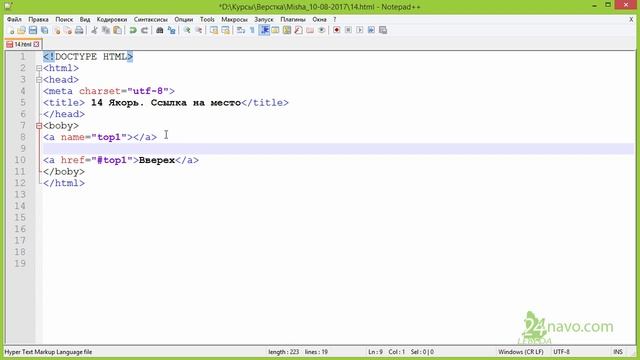Image resolution: width=640 pixels, height=360 pixels.
Task: Open the Tools menu
Action: (207, 19)
